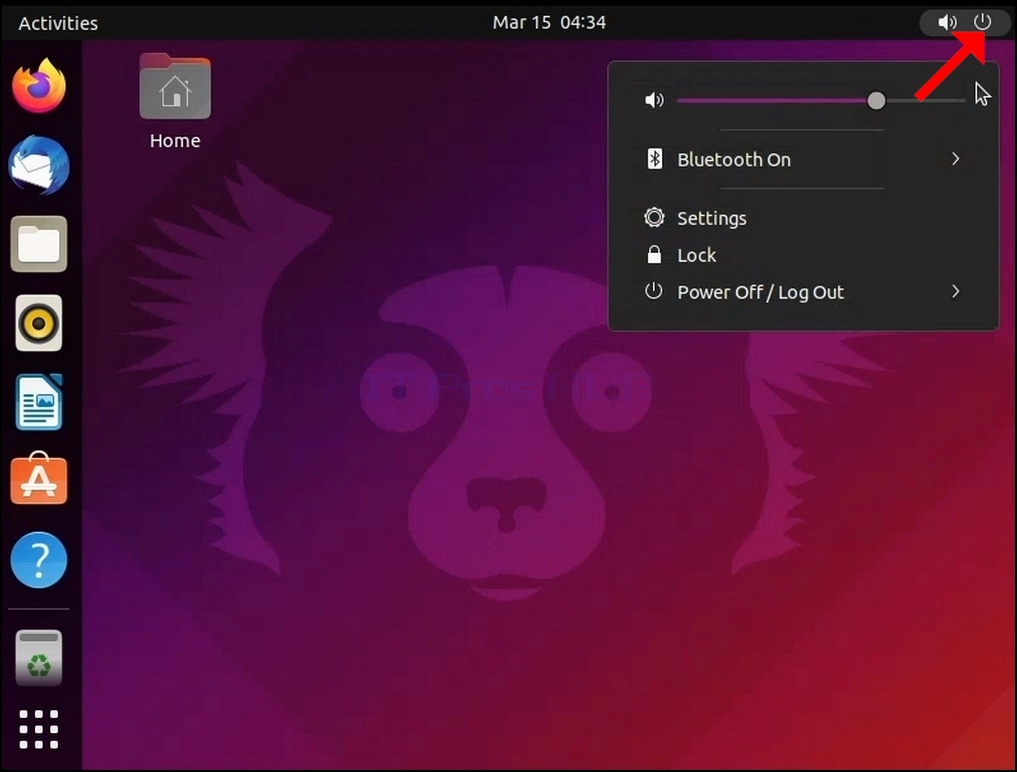Open the Help question mark icon

click(x=39, y=560)
